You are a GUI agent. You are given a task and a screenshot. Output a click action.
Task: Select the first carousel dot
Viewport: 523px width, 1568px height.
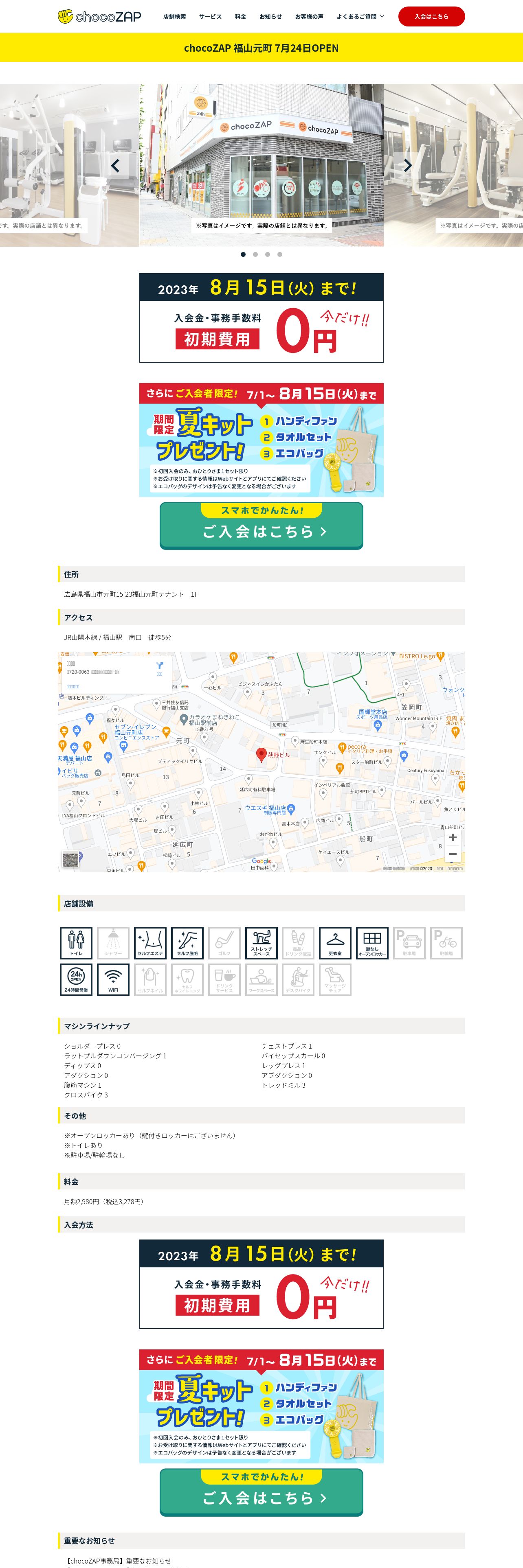click(x=243, y=254)
